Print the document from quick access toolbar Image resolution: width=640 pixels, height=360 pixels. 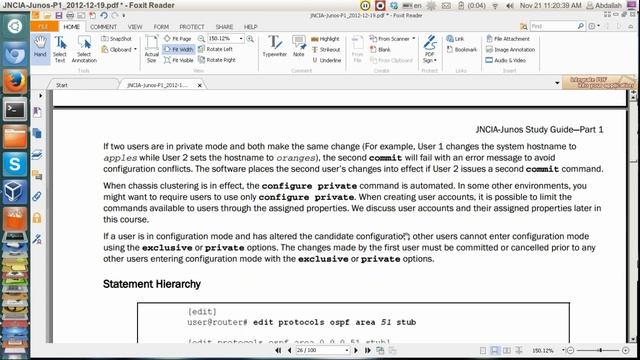coord(70,16)
